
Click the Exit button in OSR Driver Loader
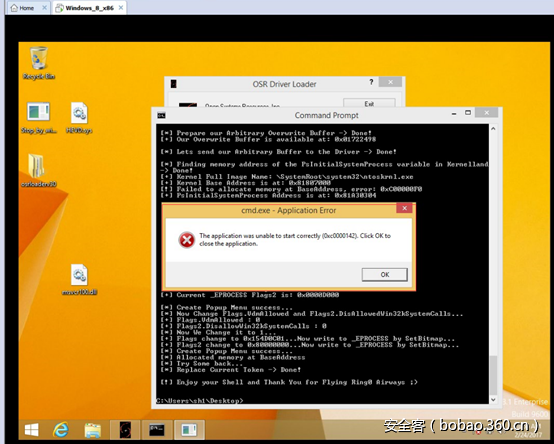369,103
